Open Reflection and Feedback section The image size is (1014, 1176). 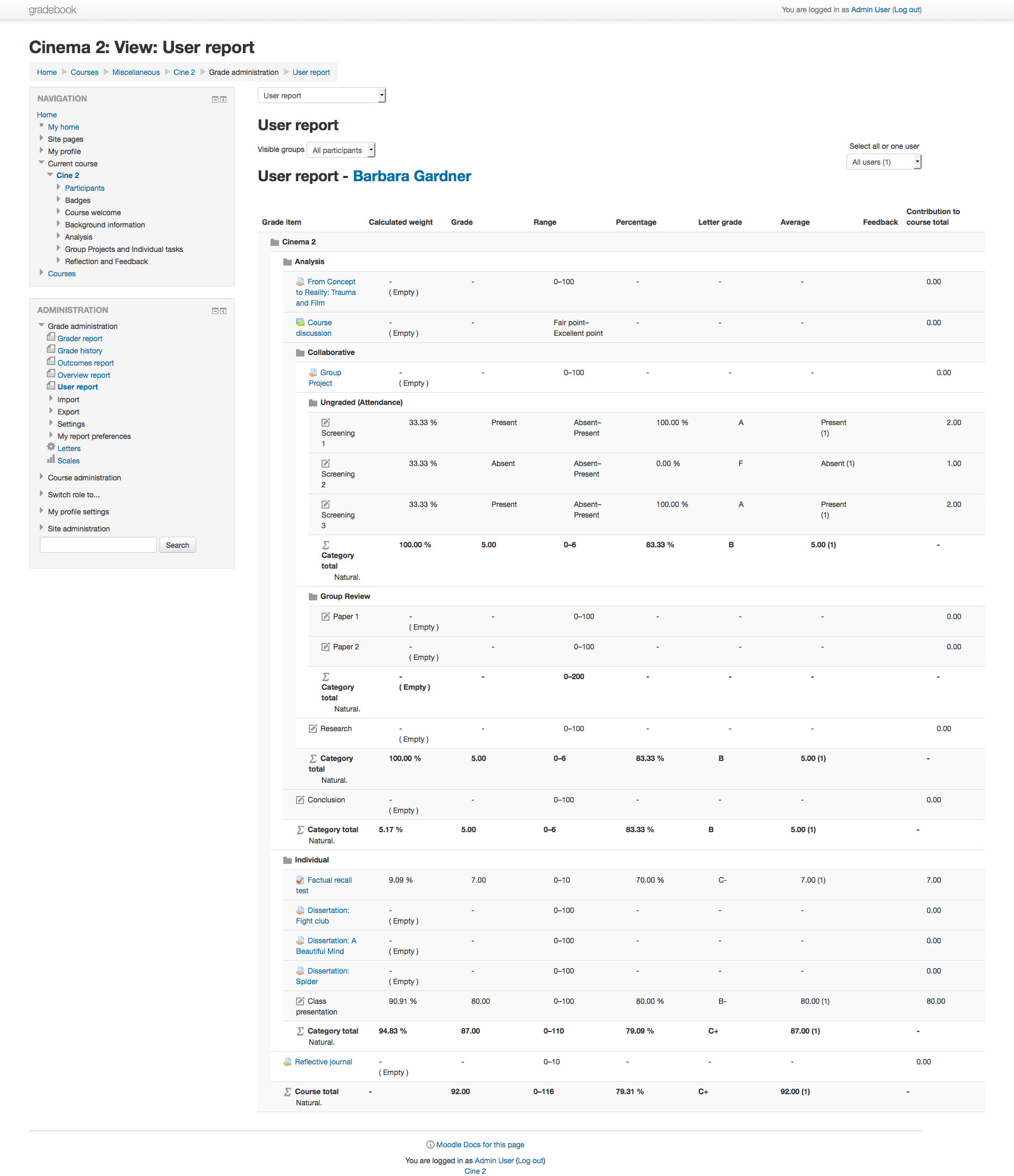[106, 261]
